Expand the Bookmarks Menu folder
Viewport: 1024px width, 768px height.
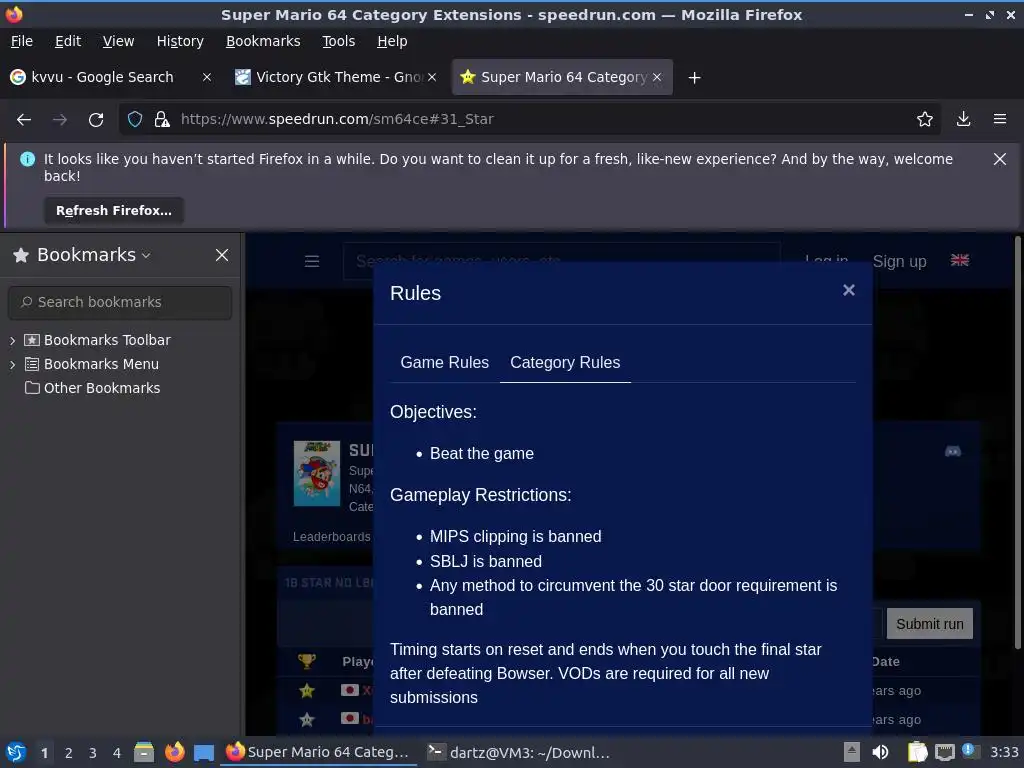12,364
